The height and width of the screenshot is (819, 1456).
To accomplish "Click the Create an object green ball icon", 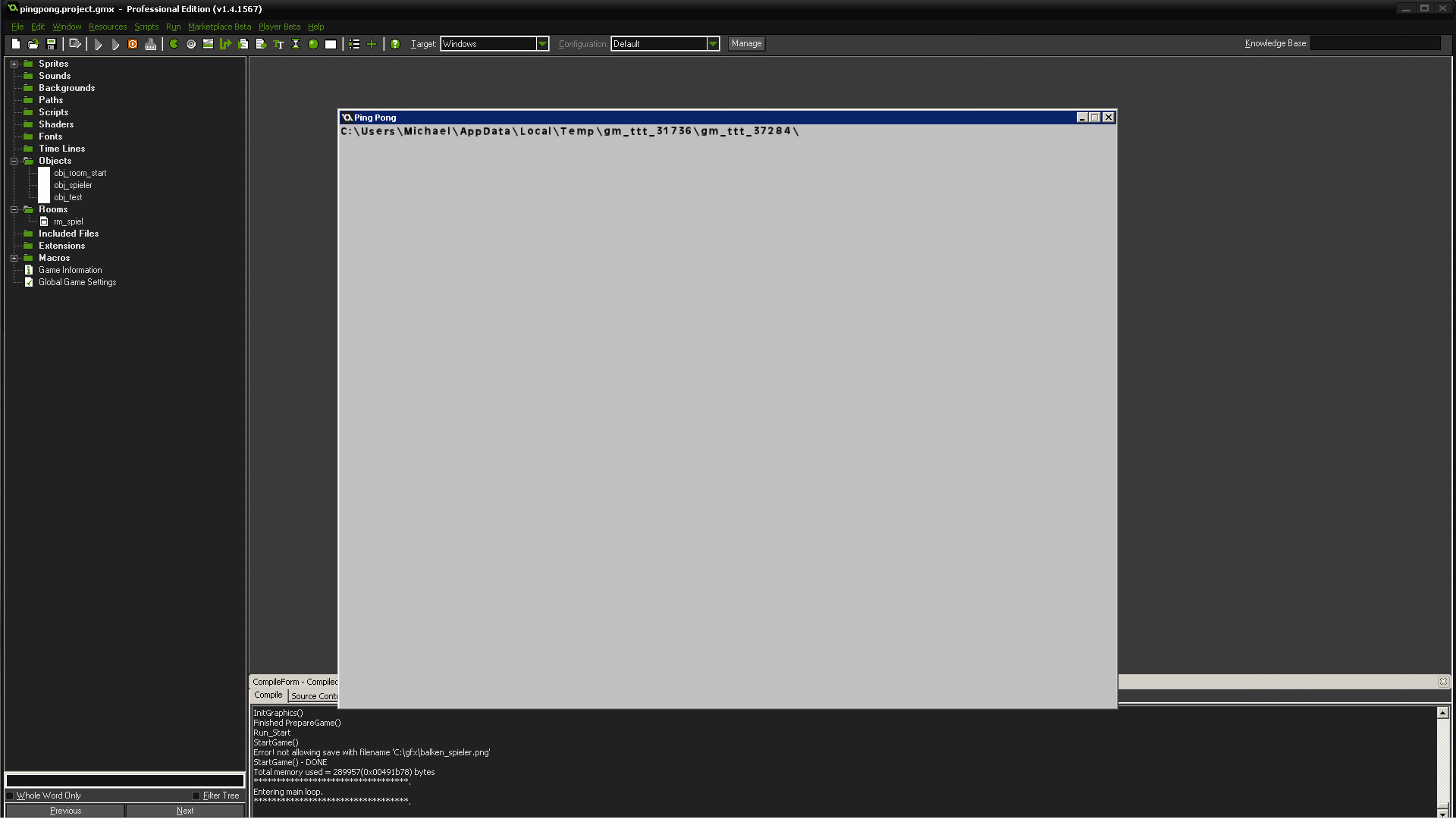I will [313, 44].
